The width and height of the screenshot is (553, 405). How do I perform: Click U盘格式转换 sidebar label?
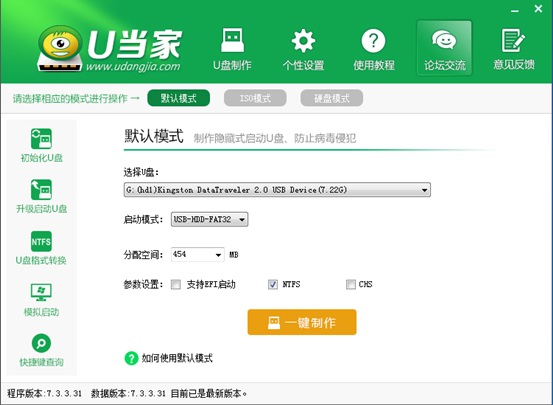click(41, 260)
